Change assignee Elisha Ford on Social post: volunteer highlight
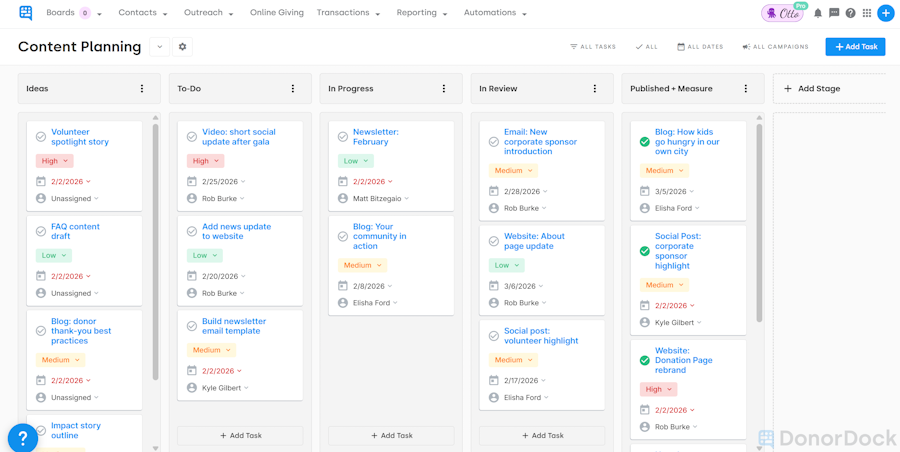Image resolution: width=900 pixels, height=452 pixels. pyautogui.click(x=526, y=397)
